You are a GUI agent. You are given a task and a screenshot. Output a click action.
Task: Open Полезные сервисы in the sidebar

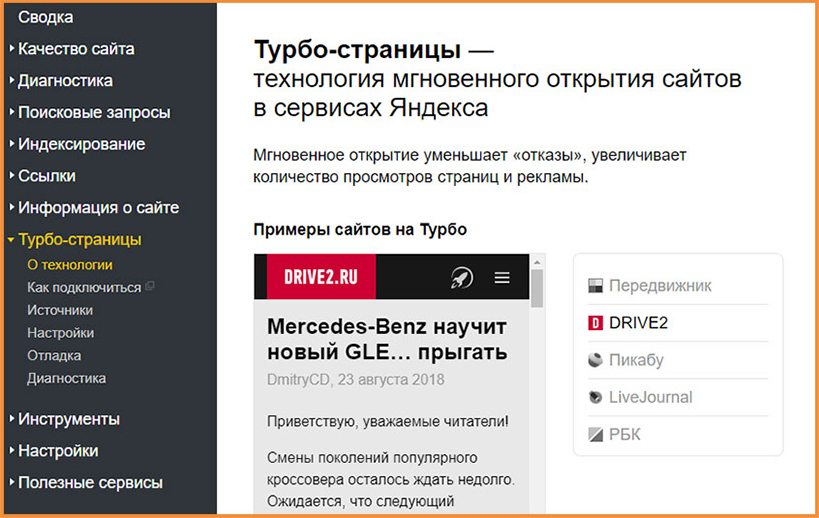point(90,482)
